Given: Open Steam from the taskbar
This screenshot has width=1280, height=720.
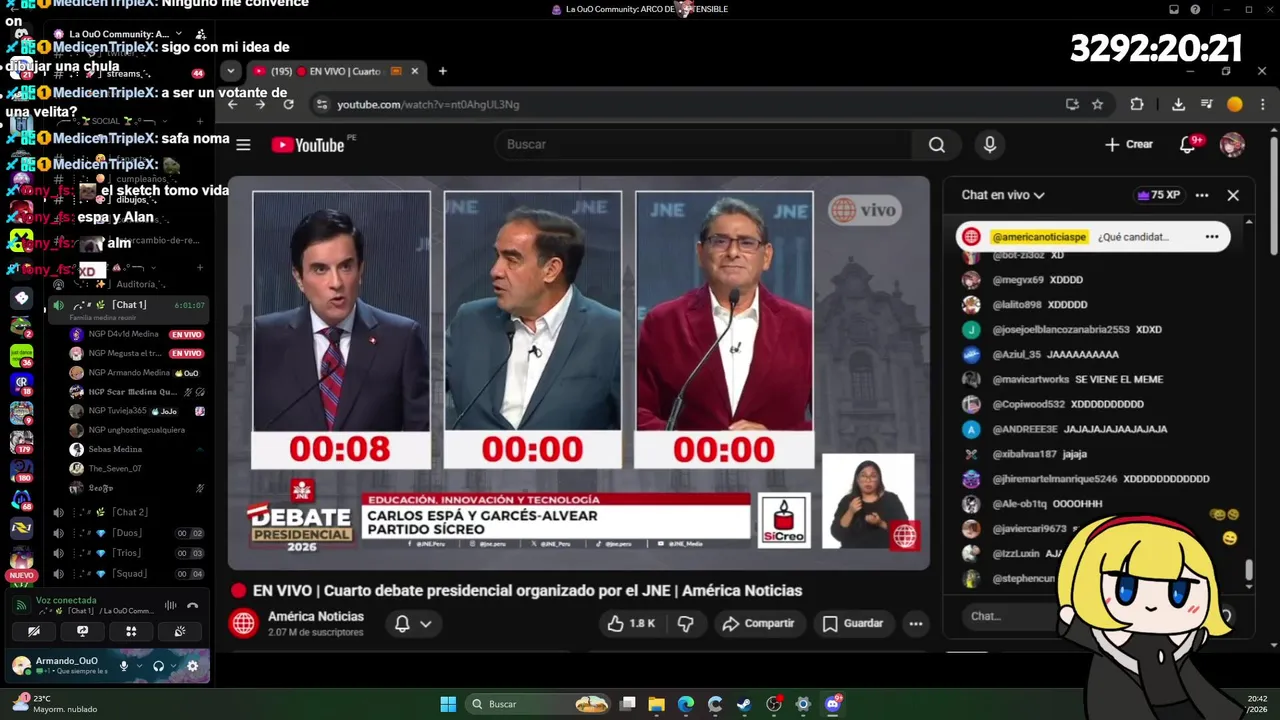Looking at the screenshot, I should pyautogui.click(x=744, y=704).
